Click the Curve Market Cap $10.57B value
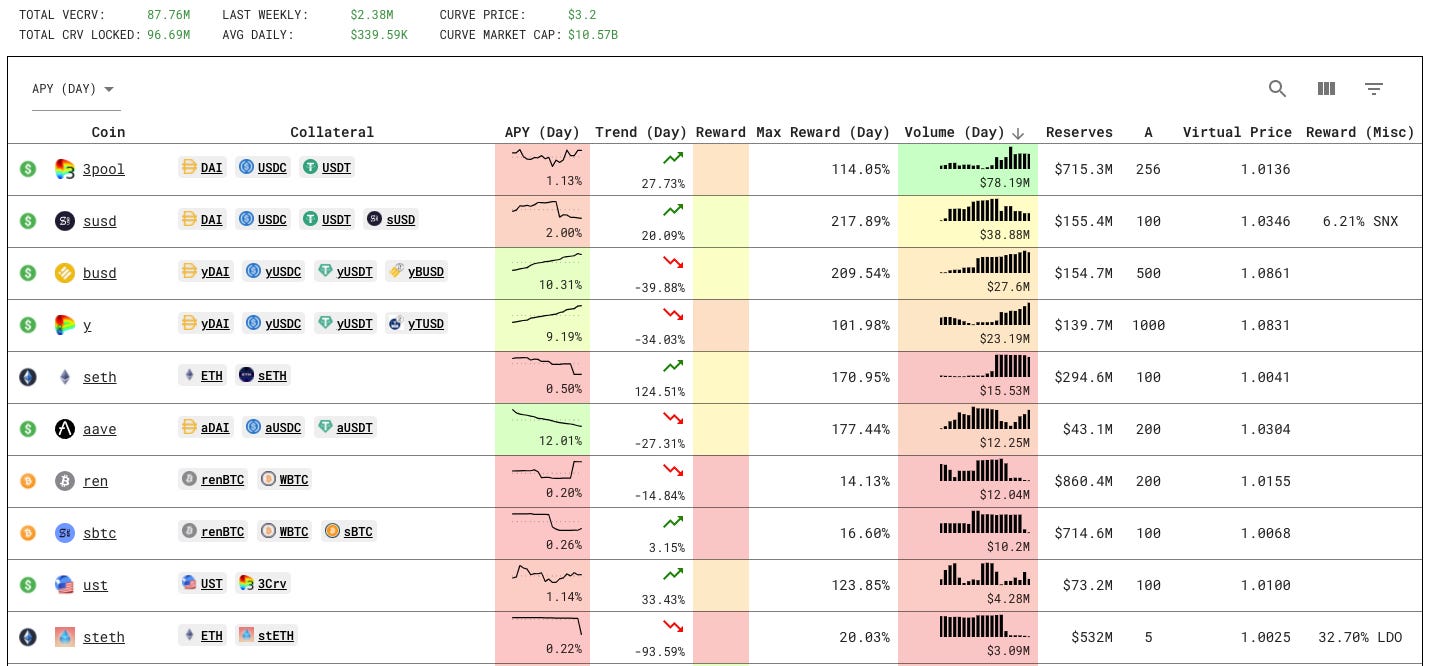The width and height of the screenshot is (1431, 666). pos(593,34)
